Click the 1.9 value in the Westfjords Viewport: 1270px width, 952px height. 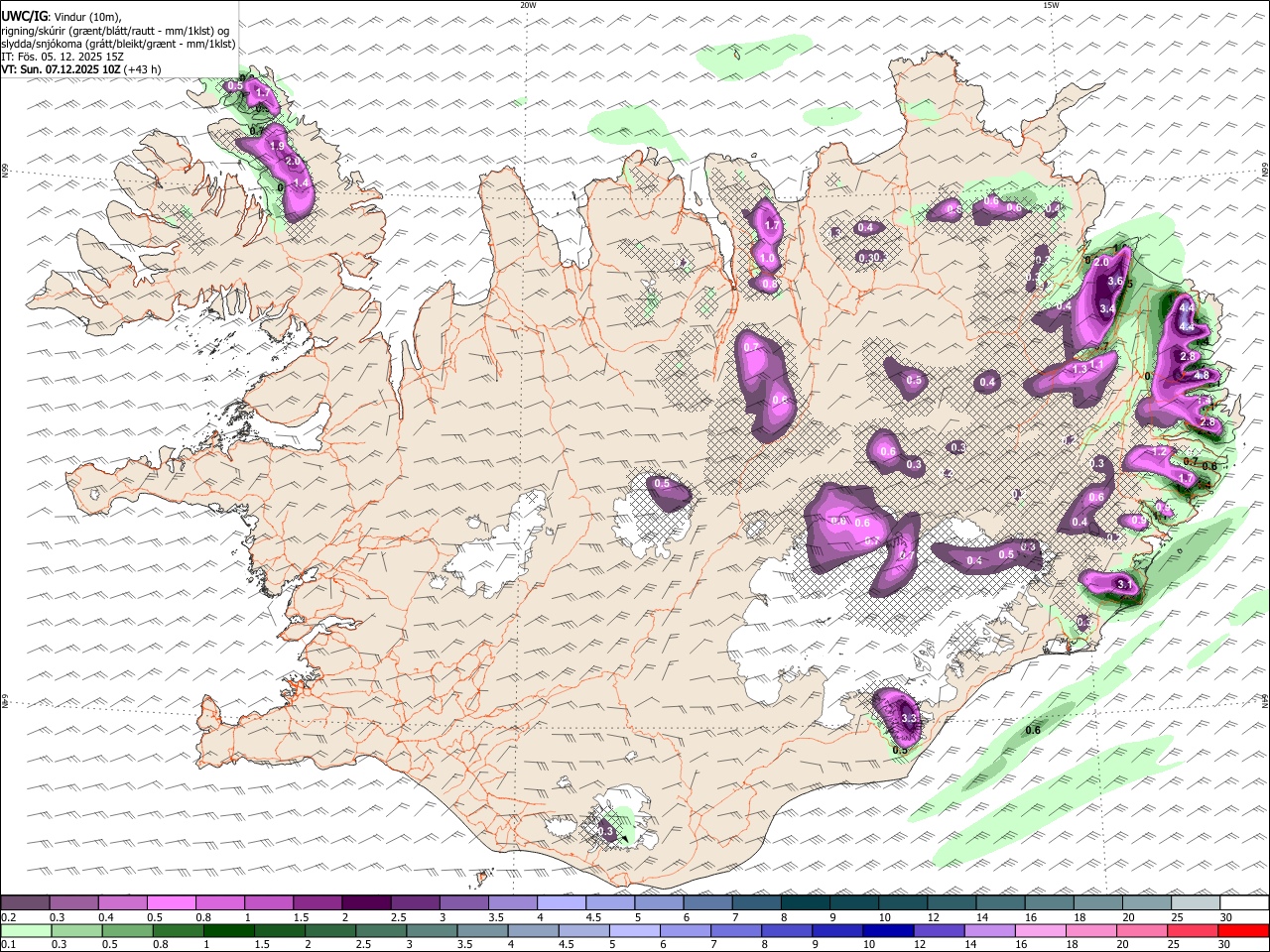pyautogui.click(x=277, y=146)
